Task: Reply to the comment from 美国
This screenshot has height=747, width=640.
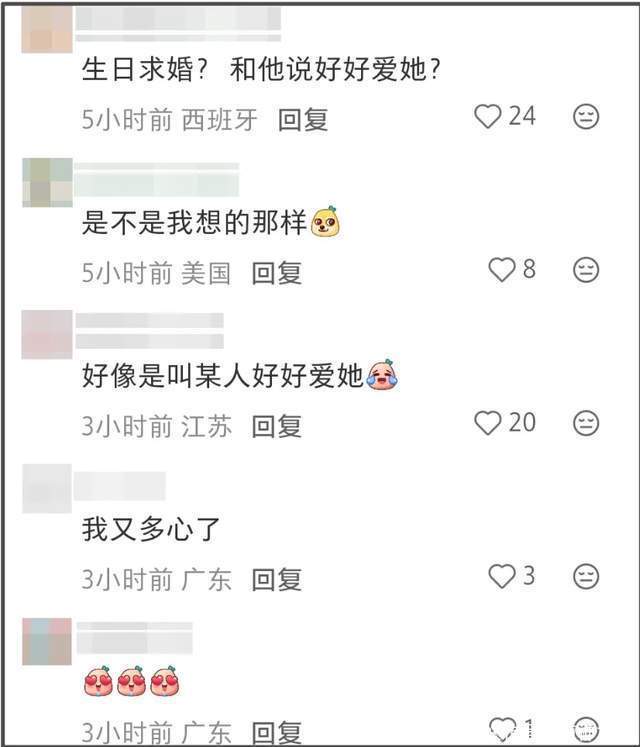Action: pos(277,273)
